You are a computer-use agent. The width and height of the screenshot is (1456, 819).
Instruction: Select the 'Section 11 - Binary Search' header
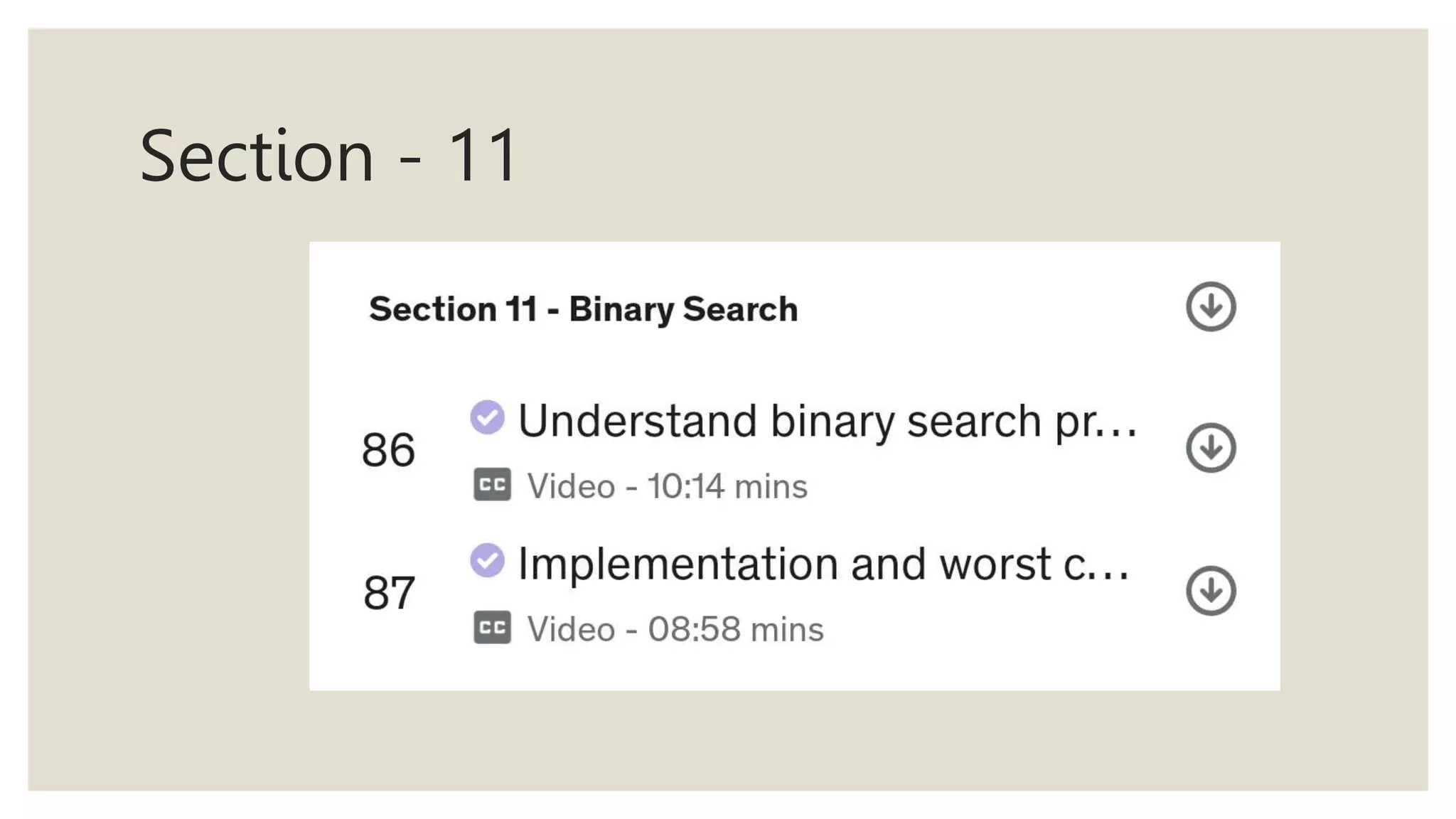pos(583,309)
